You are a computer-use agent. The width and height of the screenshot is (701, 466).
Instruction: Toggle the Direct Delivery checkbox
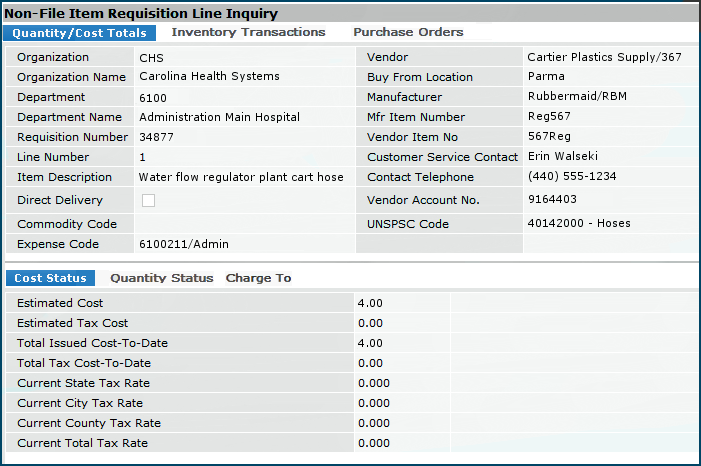148,201
